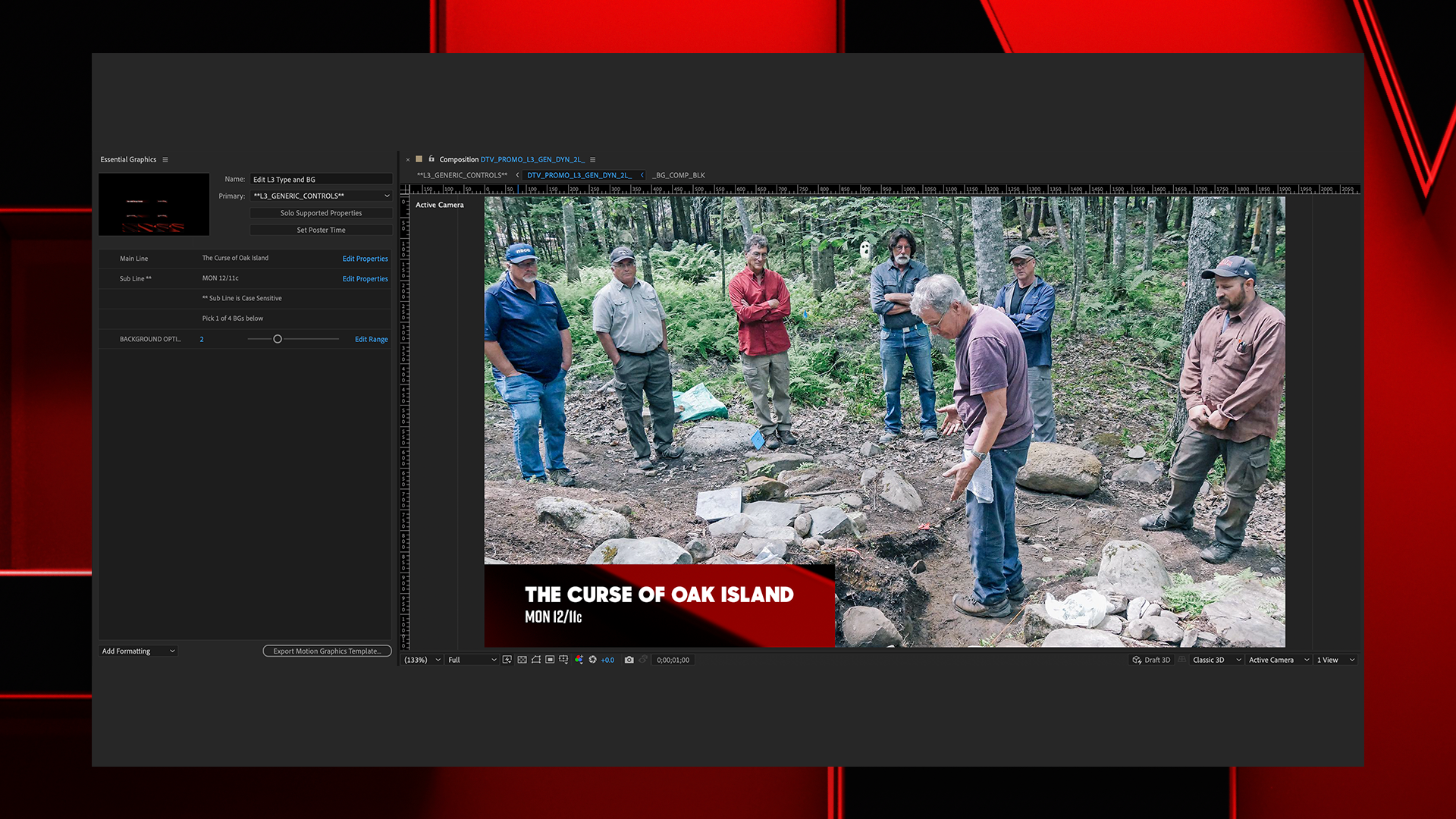Toggle the Draft 3D button
The image size is (1456, 819).
tap(1151, 660)
